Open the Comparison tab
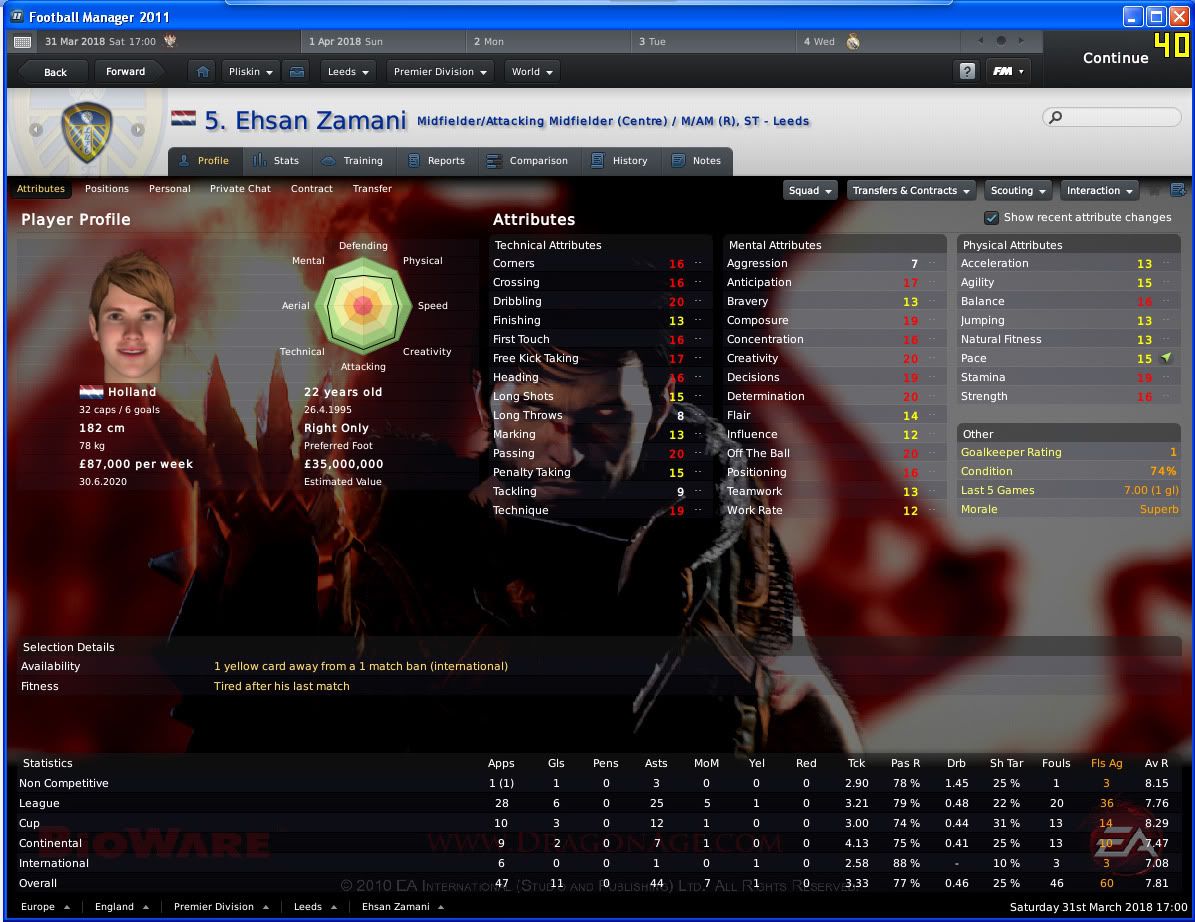Viewport: 1195px width, 922px height. [x=528, y=161]
